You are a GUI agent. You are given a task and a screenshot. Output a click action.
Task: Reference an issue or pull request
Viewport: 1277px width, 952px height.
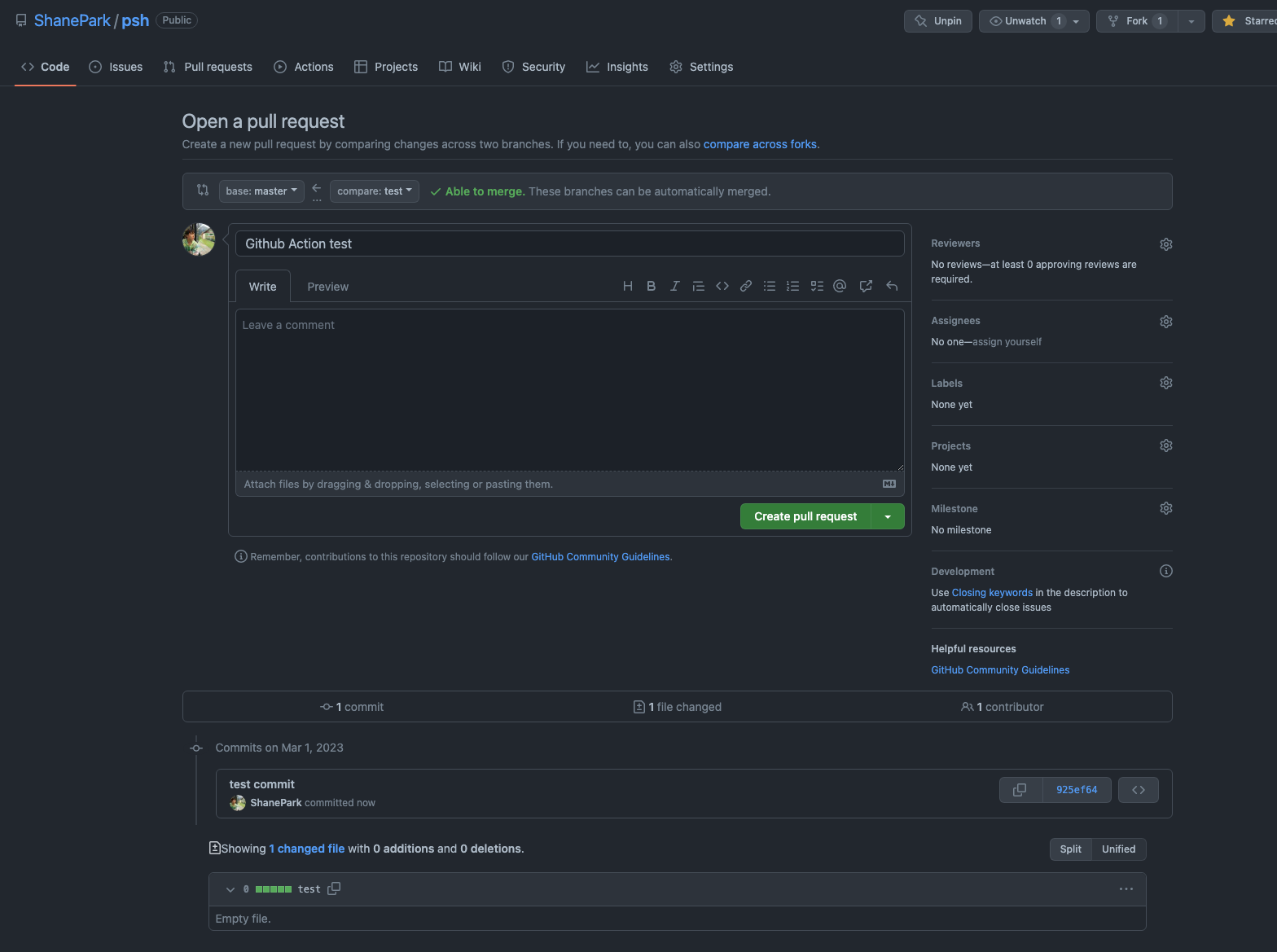[866, 286]
